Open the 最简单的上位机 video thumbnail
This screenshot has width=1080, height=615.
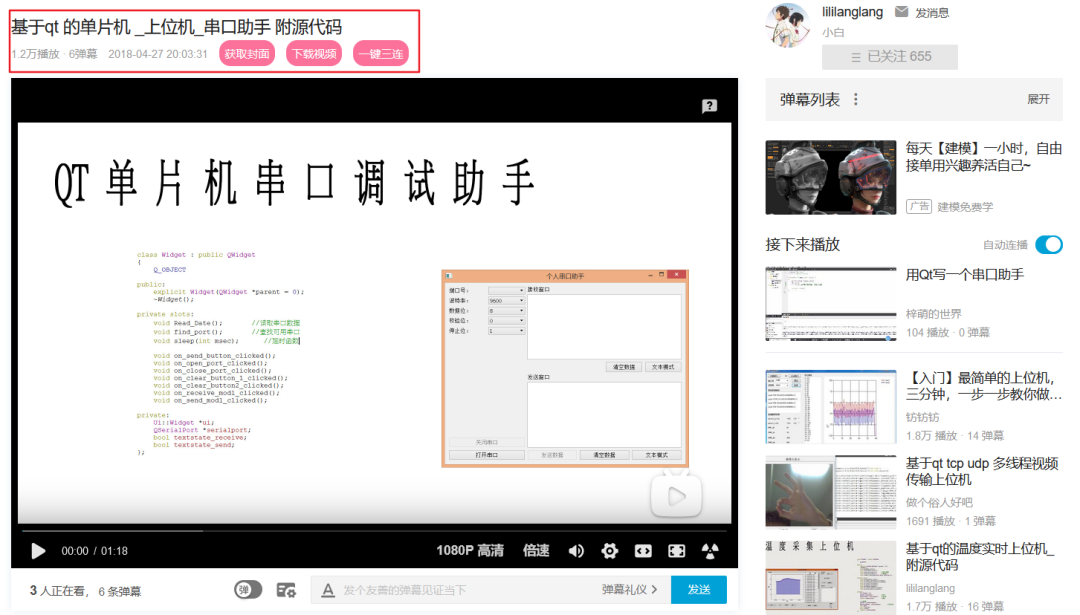point(831,406)
